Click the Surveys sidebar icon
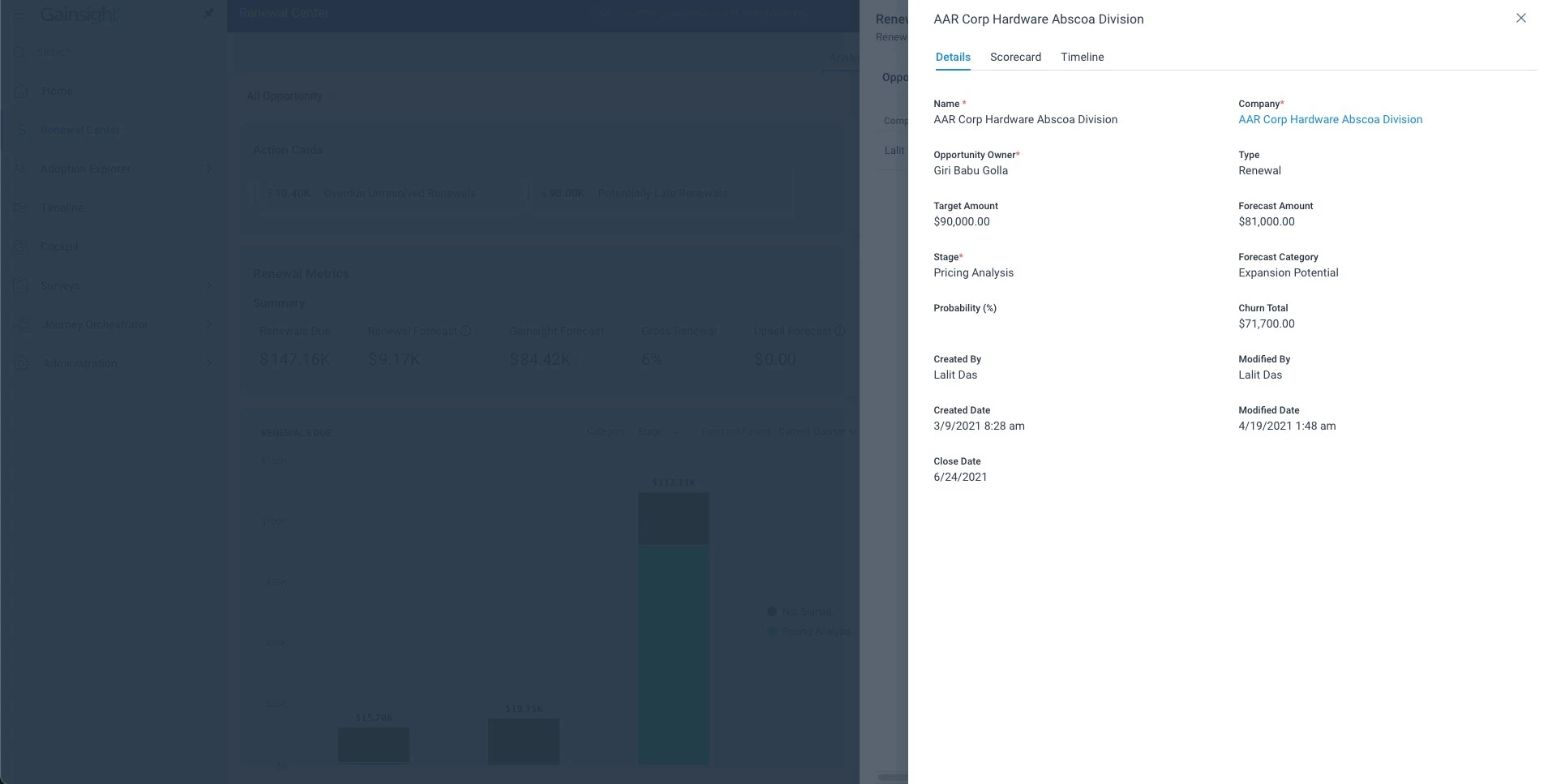This screenshot has width=1548, height=784. [21, 285]
